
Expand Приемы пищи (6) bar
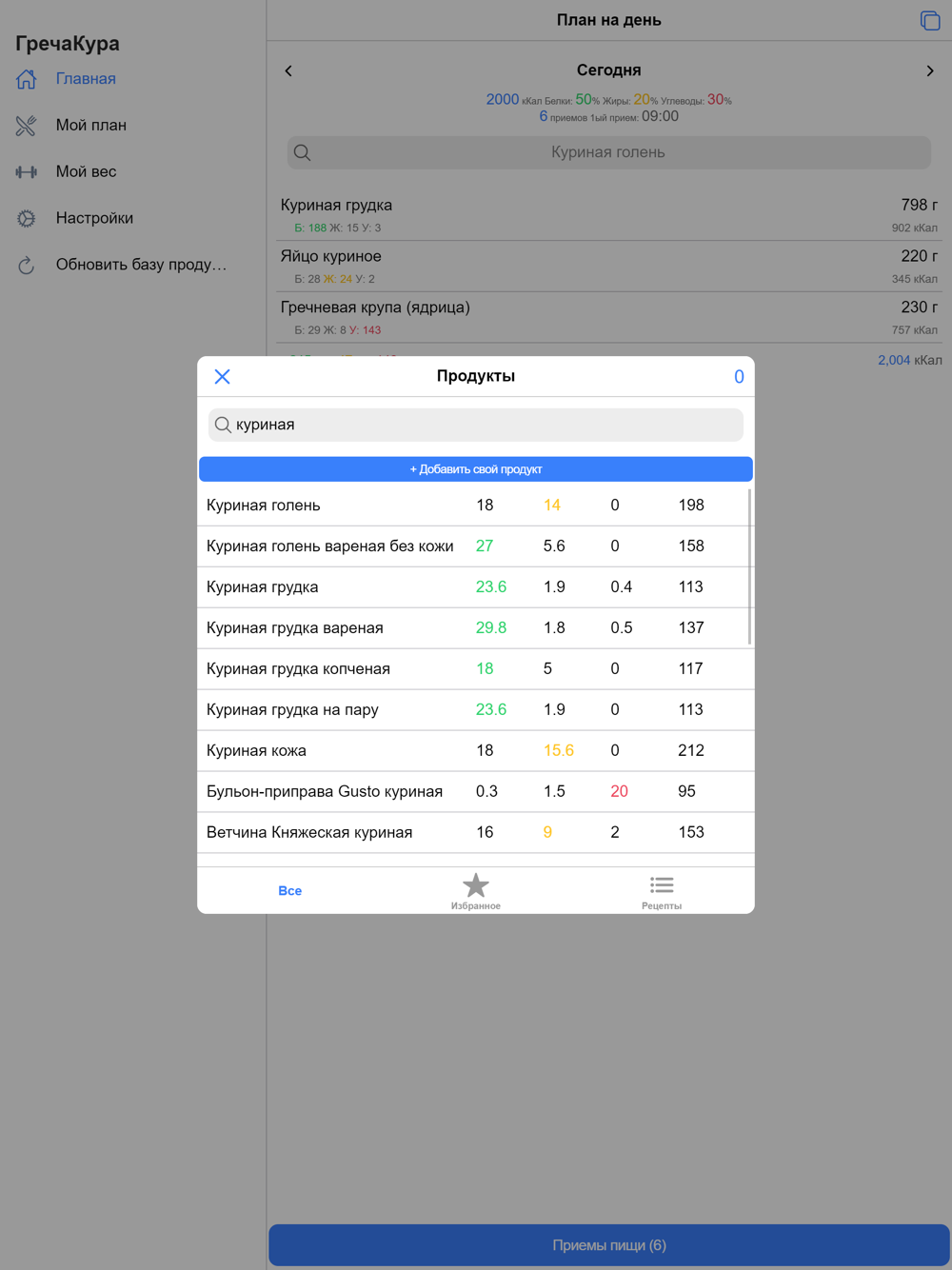click(x=609, y=1244)
